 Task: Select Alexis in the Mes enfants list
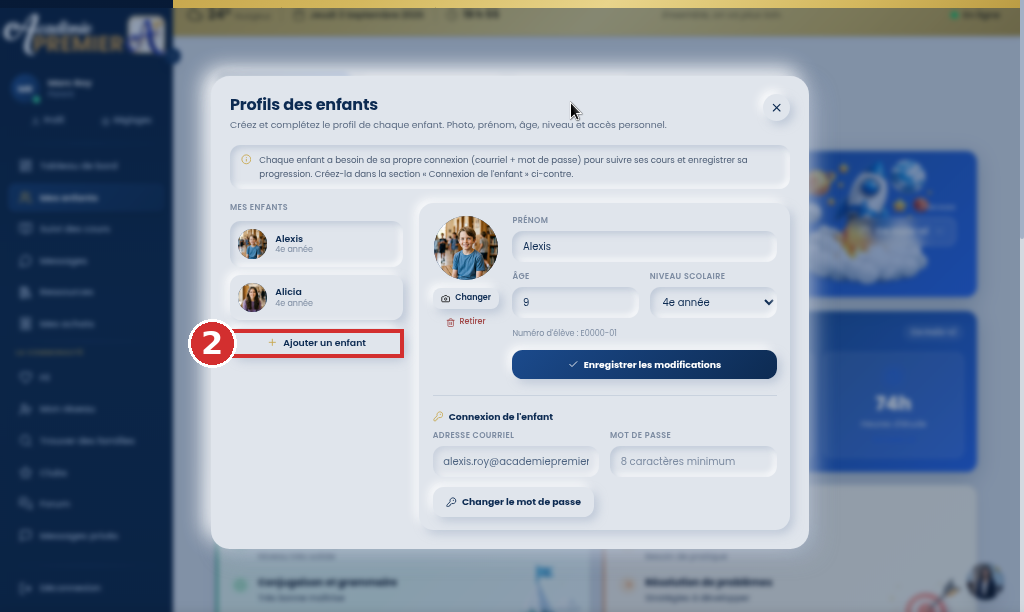tap(316, 244)
